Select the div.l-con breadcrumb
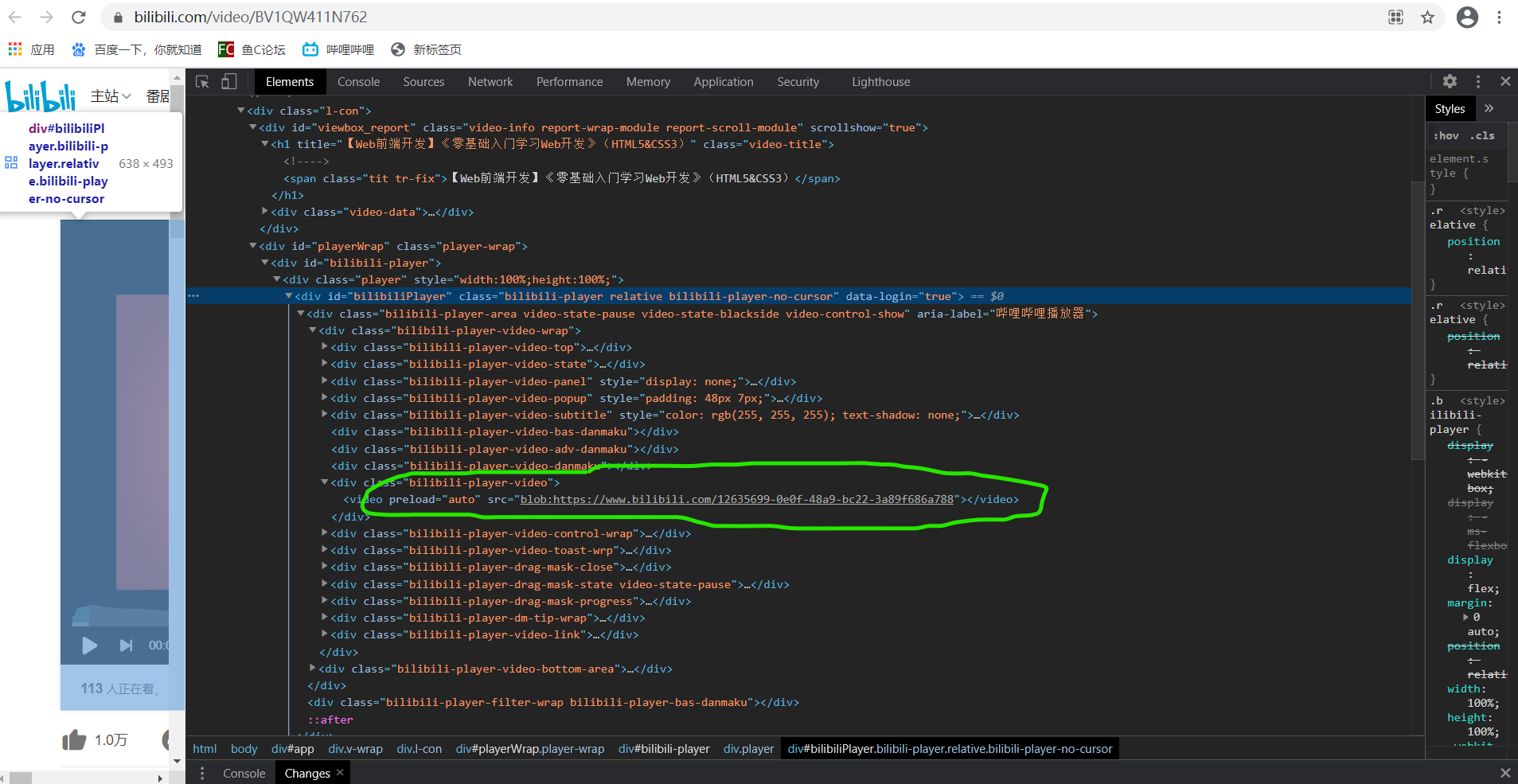The height and width of the screenshot is (784, 1518). pos(419,748)
